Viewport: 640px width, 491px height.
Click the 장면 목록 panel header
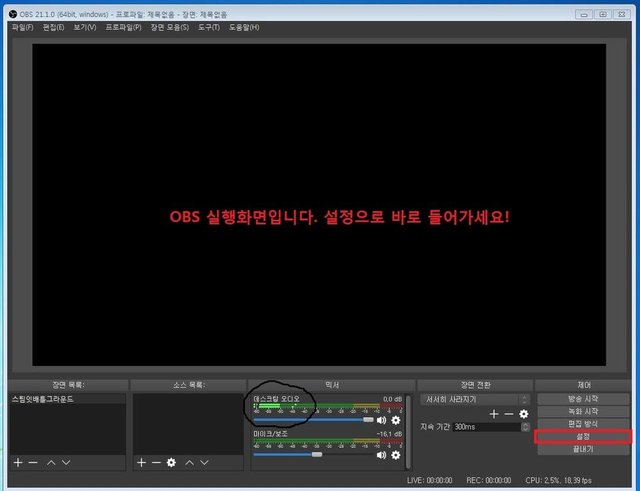[x=68, y=385]
